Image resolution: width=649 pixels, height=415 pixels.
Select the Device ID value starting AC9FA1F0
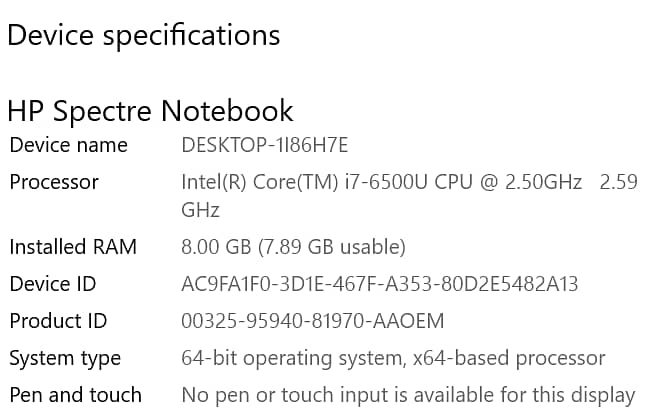[x=379, y=284]
